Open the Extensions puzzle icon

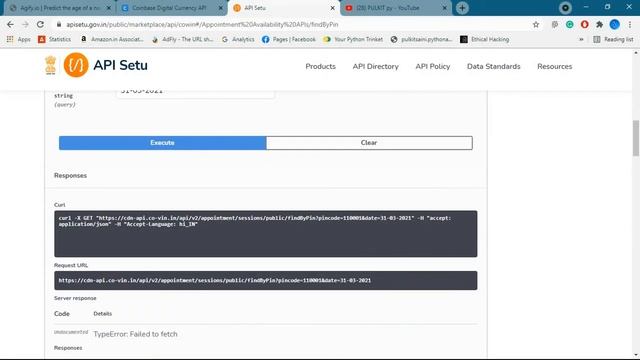[x=599, y=24]
